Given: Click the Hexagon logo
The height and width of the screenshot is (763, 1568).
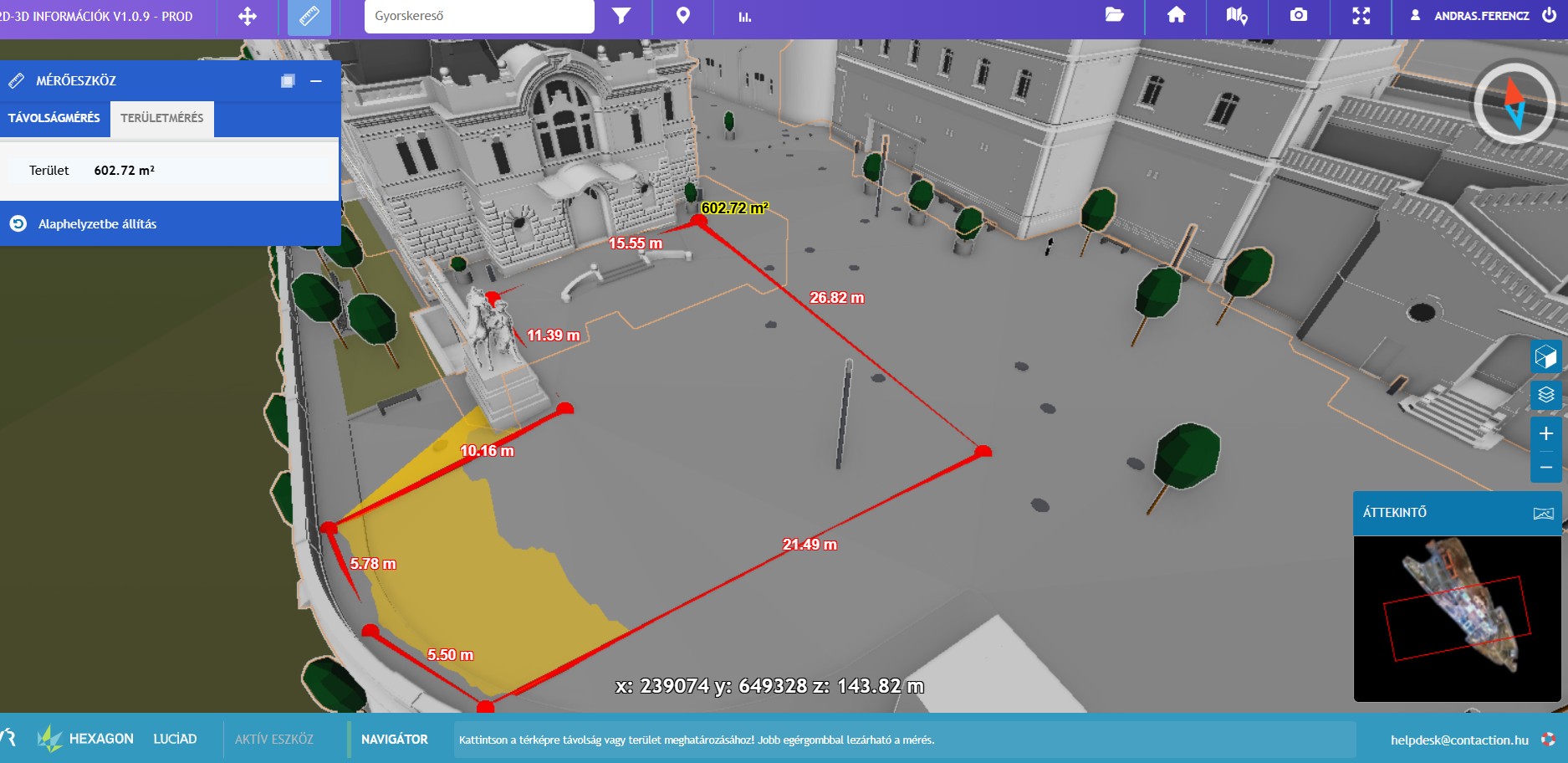Looking at the screenshot, I should [x=85, y=739].
